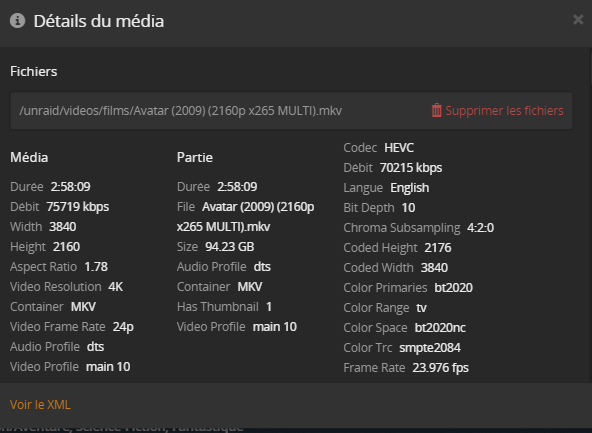Select the Débit value 70215 kbps
Viewport: 592px width, 433px height.
(411, 168)
